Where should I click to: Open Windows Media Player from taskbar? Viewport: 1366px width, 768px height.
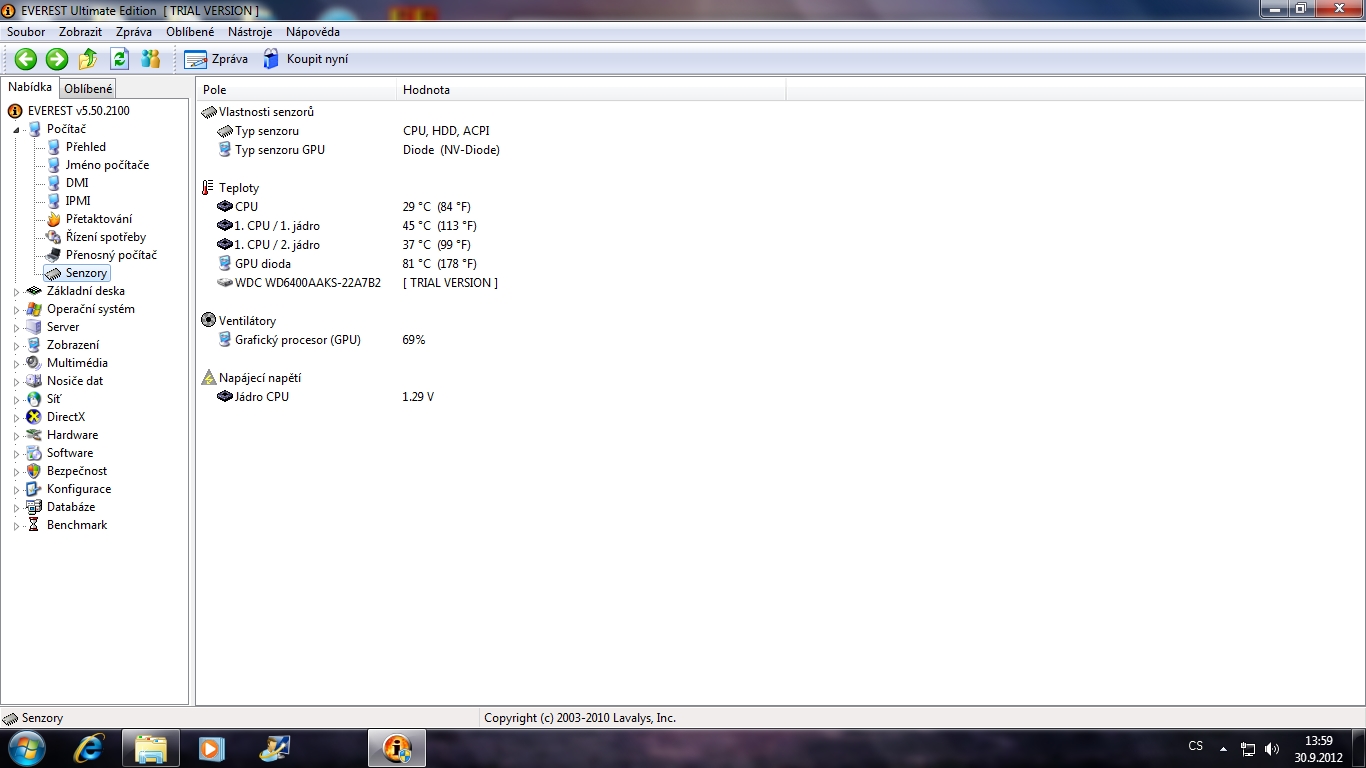point(211,748)
